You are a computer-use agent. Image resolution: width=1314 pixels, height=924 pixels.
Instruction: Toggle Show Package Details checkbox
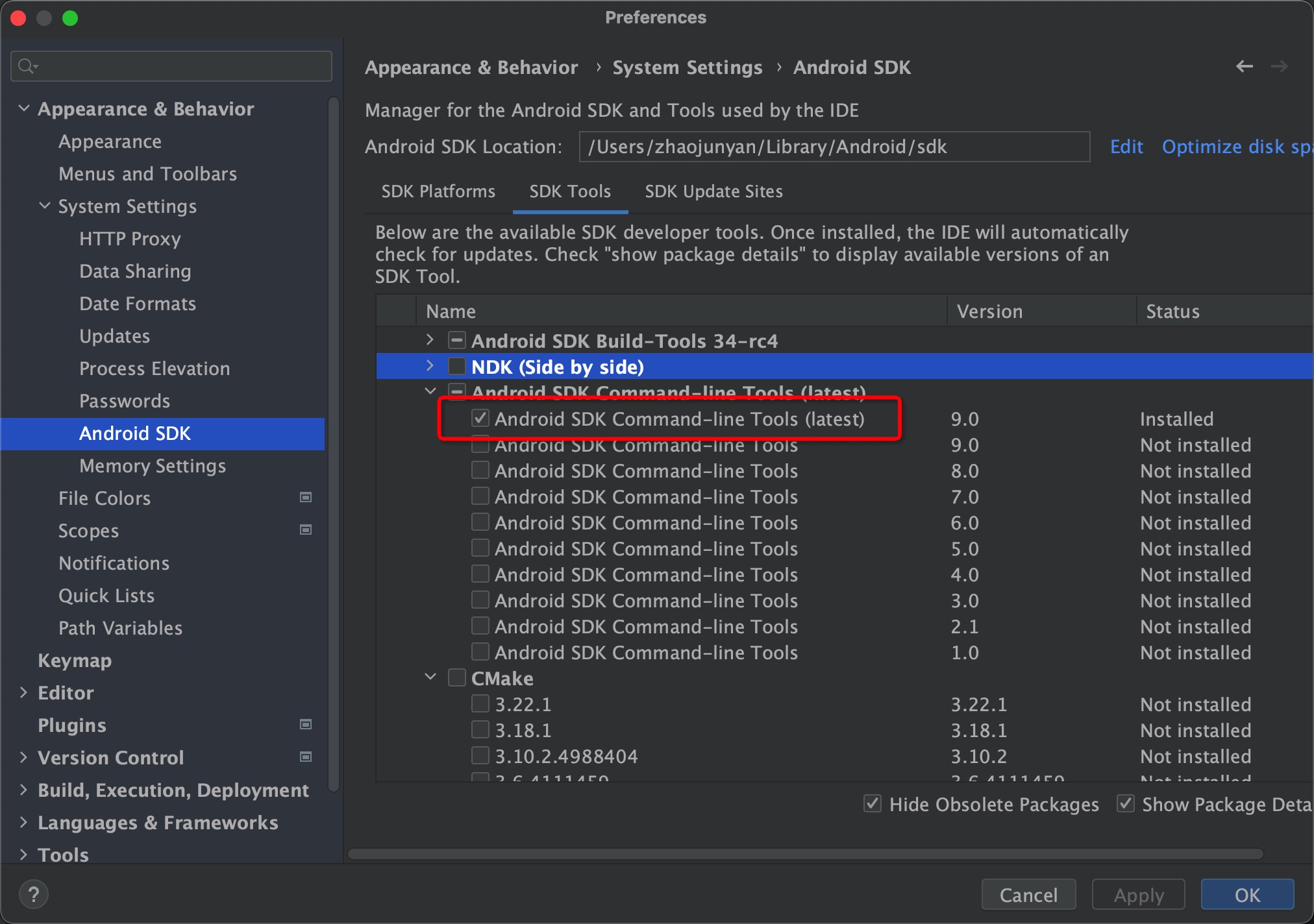point(1125,804)
